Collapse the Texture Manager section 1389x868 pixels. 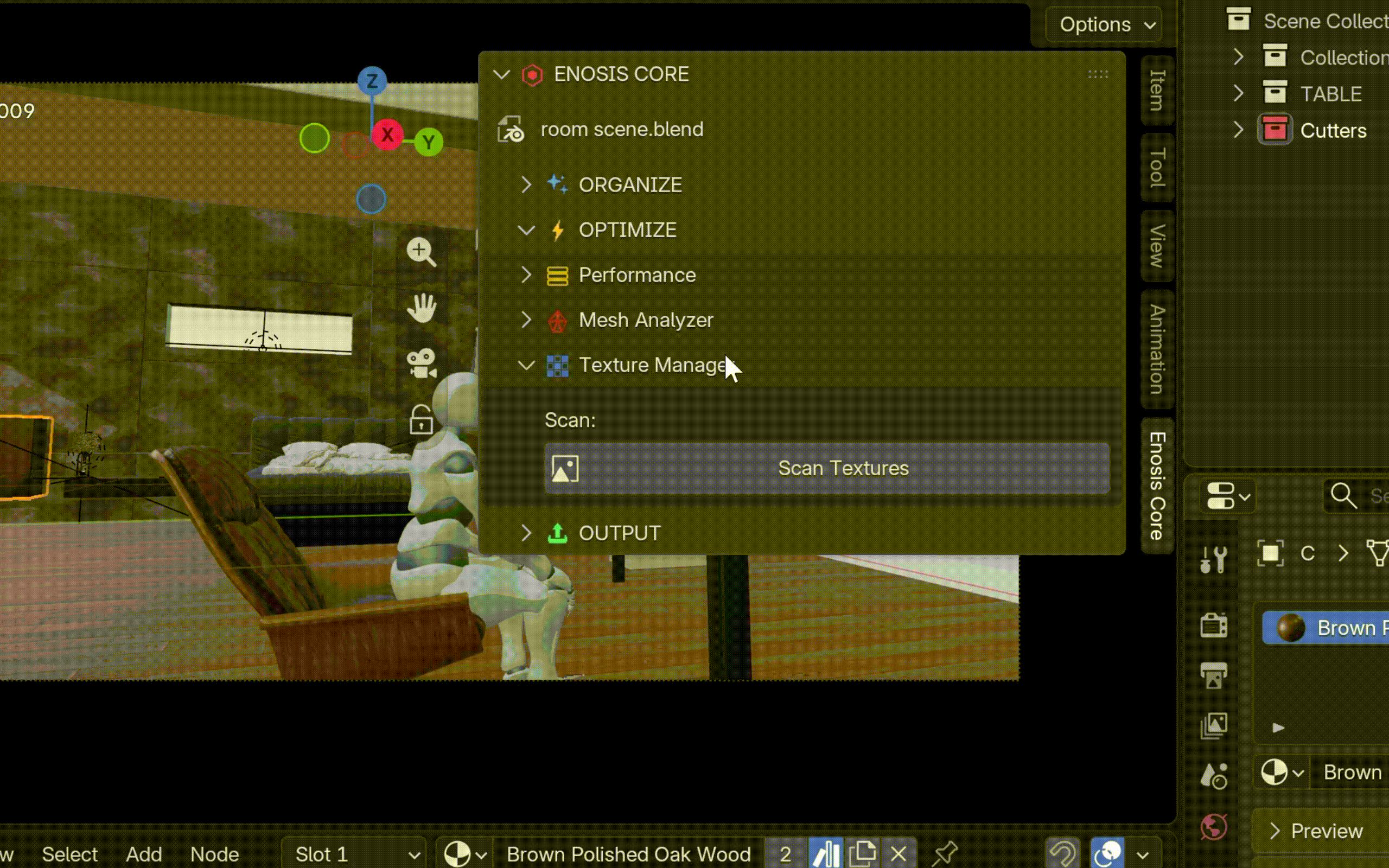click(526, 365)
